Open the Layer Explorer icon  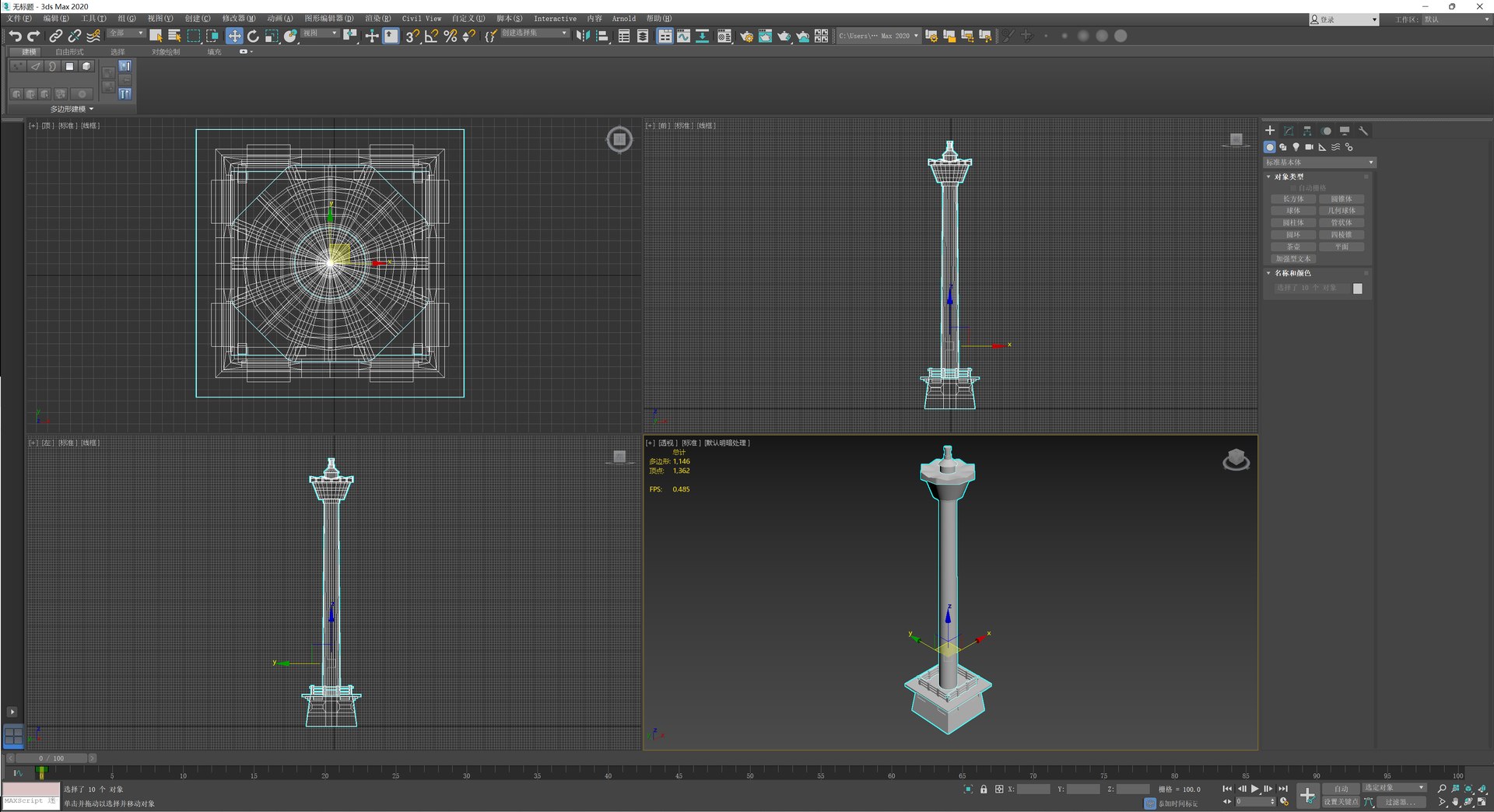coord(643,36)
